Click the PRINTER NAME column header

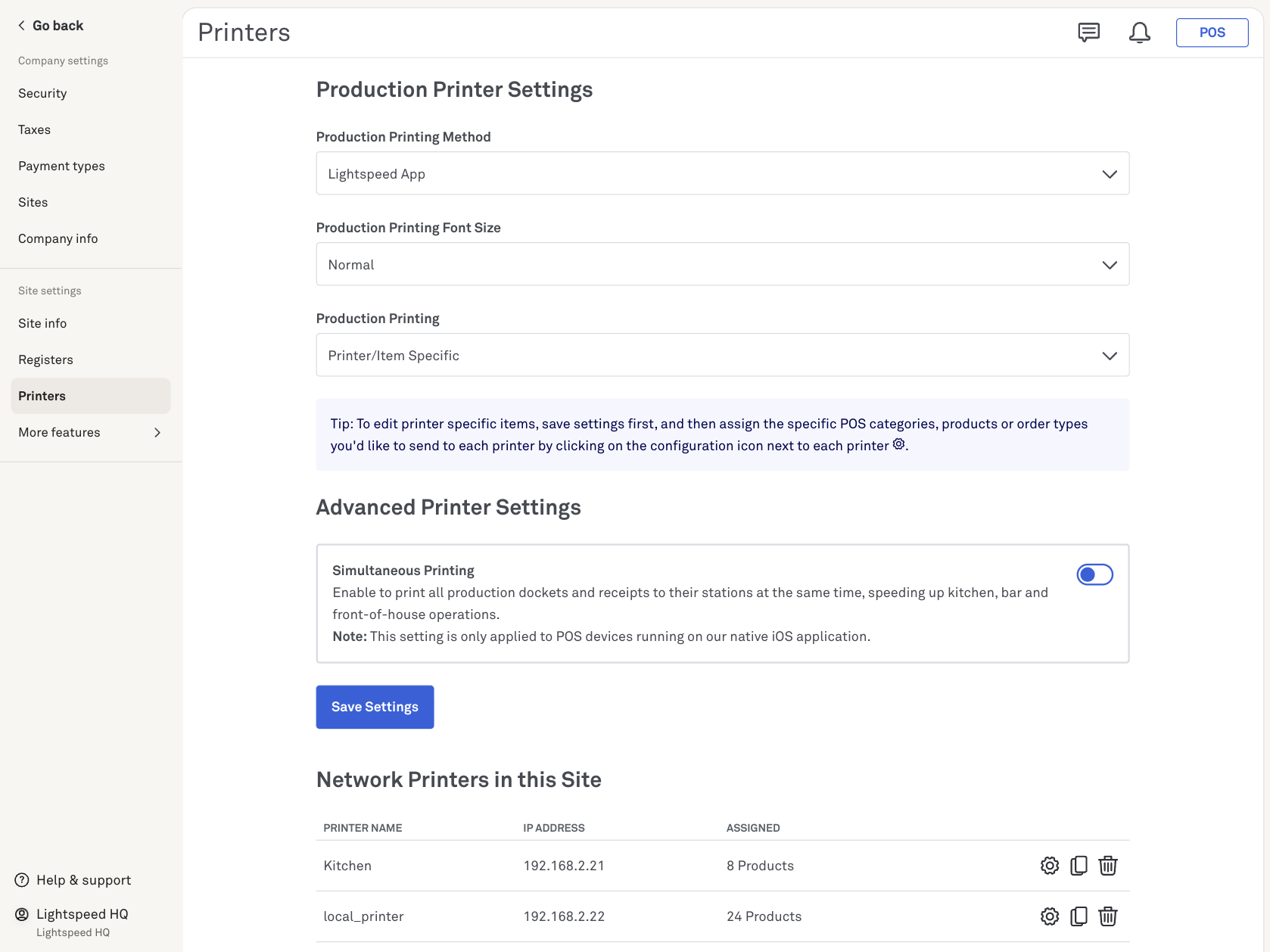coord(363,828)
